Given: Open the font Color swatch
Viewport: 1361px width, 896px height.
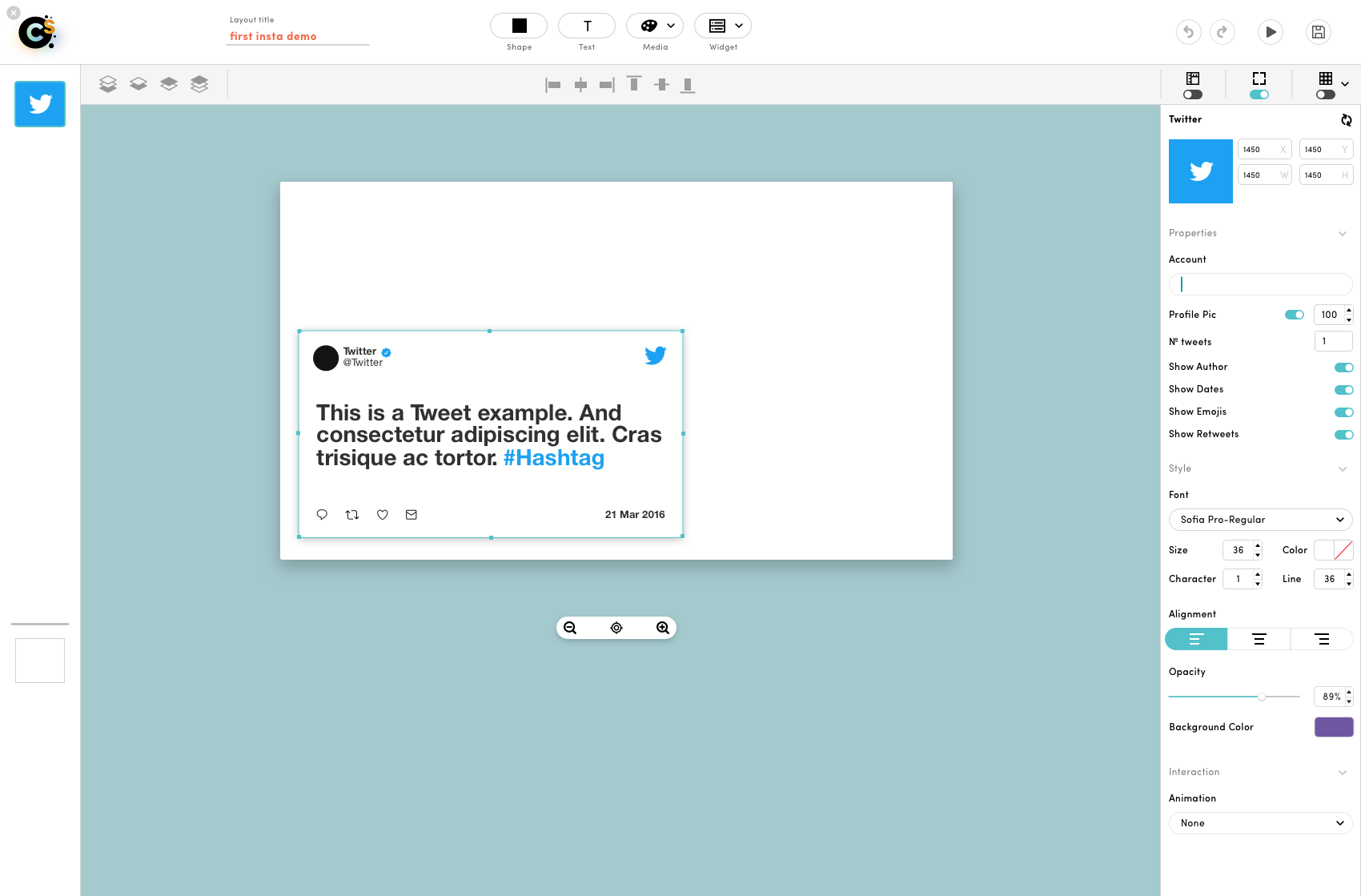Looking at the screenshot, I should [1334, 550].
